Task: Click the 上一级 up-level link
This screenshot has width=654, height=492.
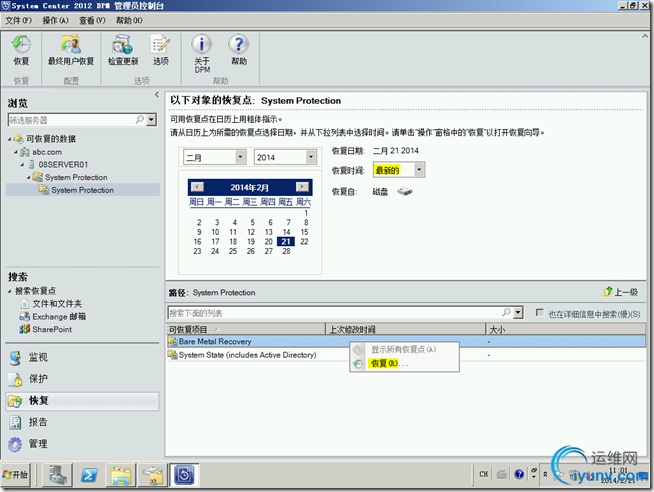Action: point(621,292)
